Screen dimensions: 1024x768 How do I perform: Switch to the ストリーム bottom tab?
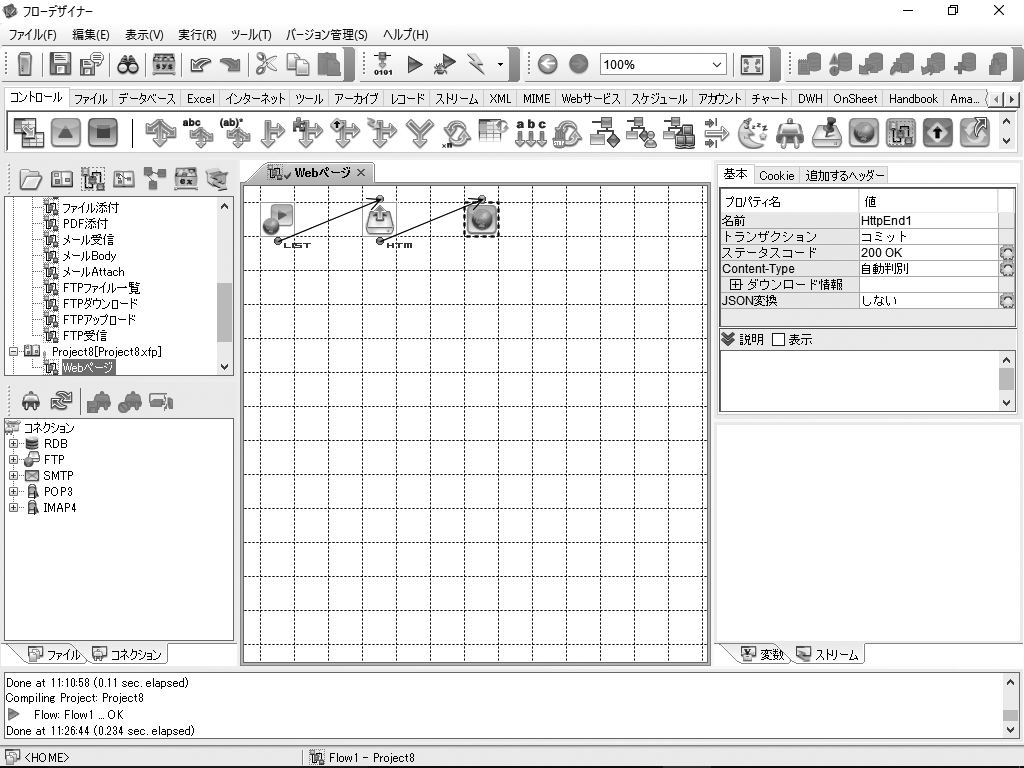pyautogui.click(x=828, y=654)
